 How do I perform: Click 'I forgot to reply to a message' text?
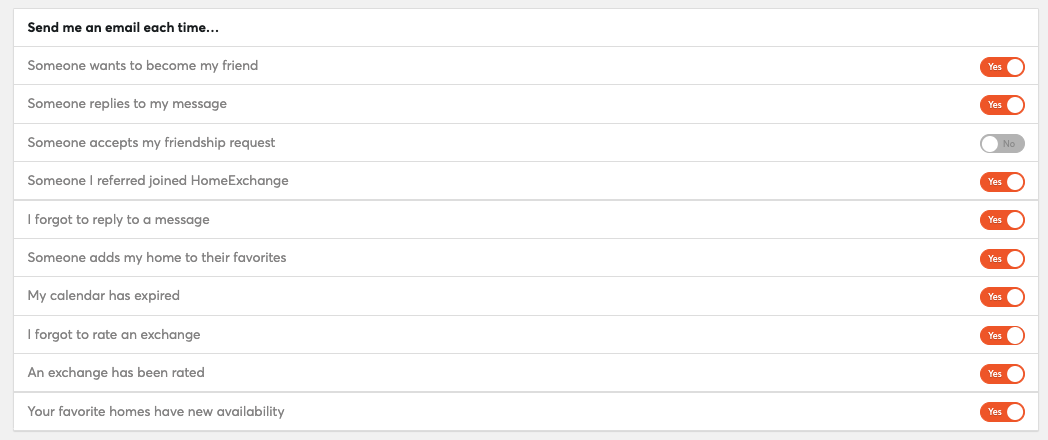[118, 219]
